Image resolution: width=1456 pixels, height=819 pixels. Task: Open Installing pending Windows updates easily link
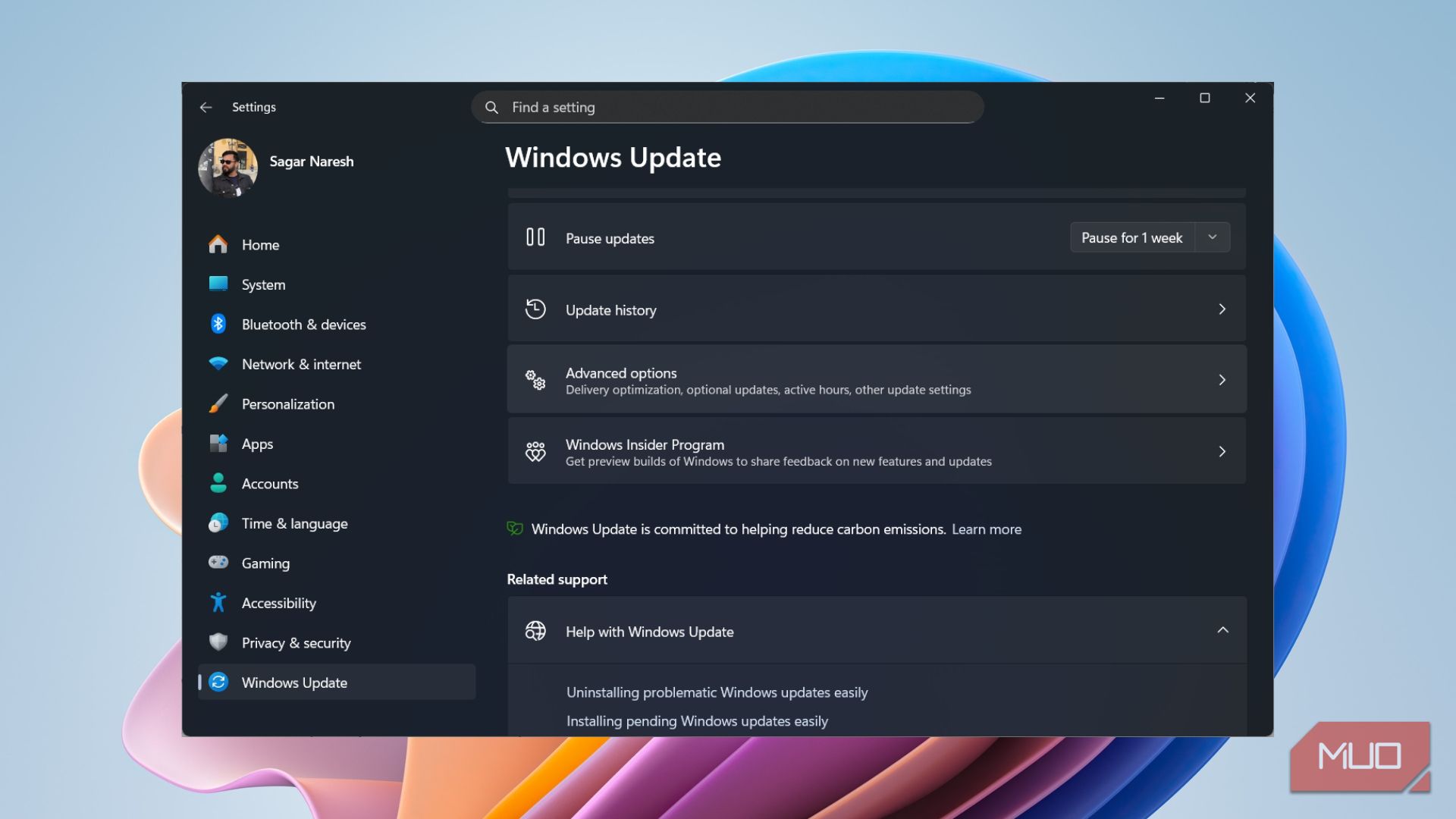(697, 721)
